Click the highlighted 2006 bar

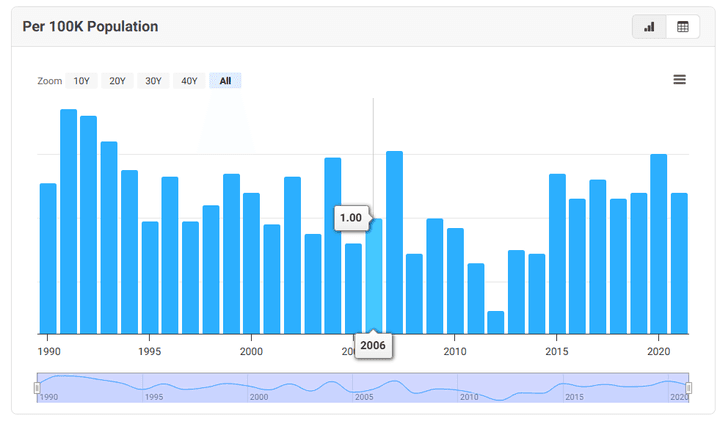click(374, 280)
